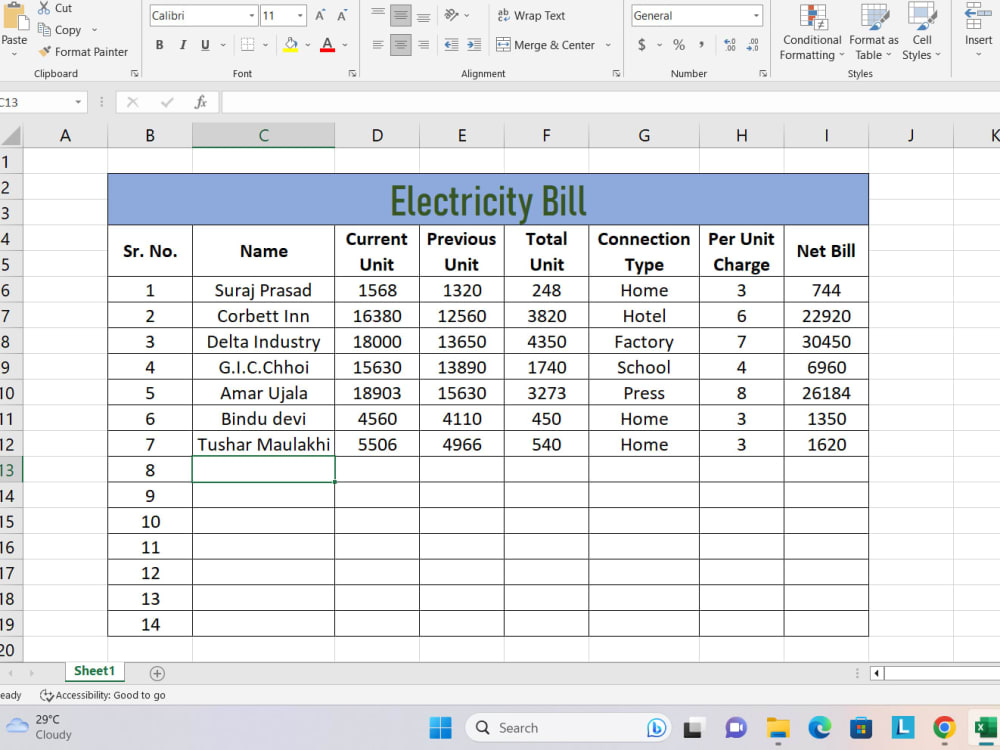Click Decrease Font Size icon

342,15
